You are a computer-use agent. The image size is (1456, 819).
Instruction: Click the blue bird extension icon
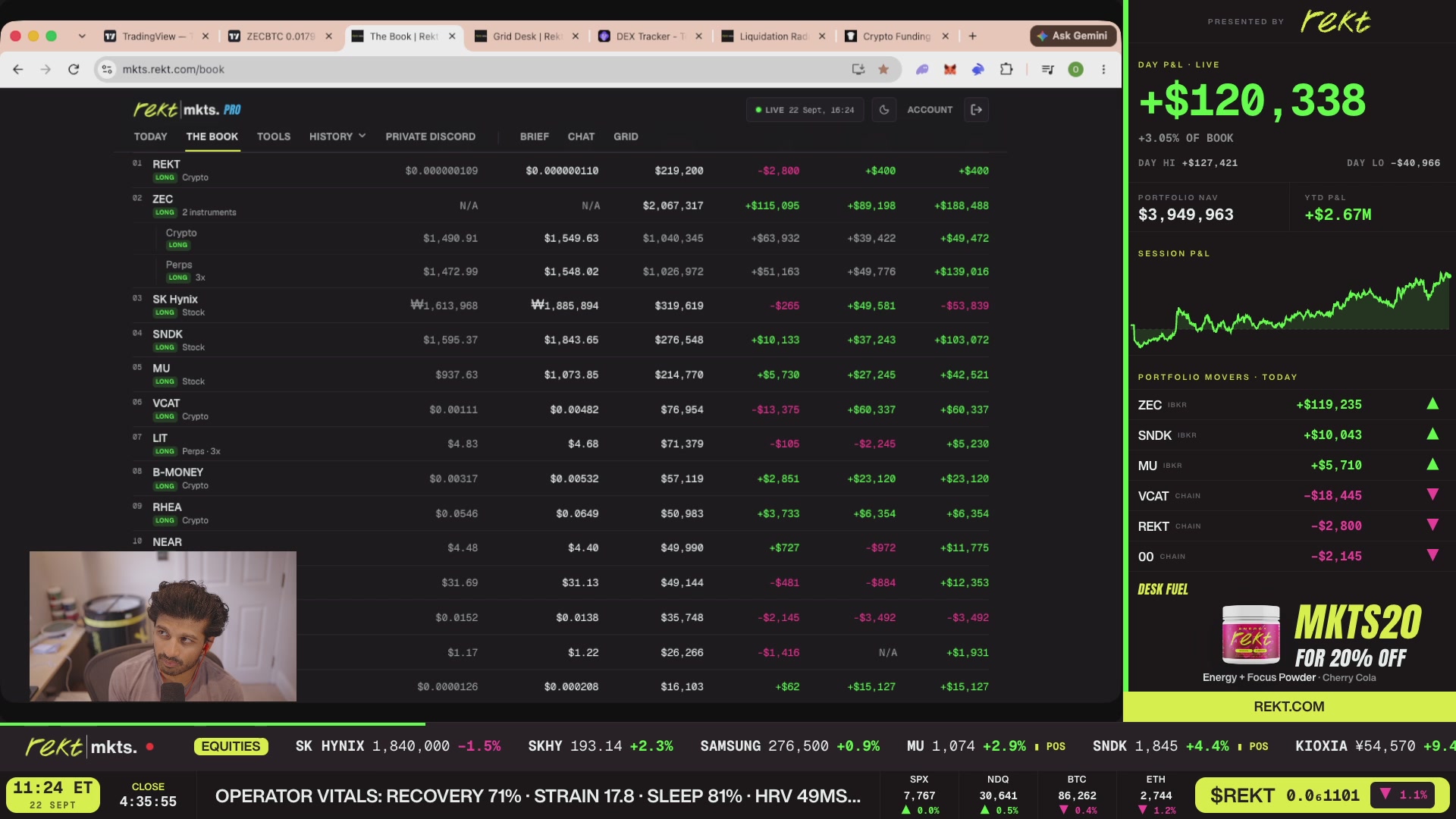978,69
